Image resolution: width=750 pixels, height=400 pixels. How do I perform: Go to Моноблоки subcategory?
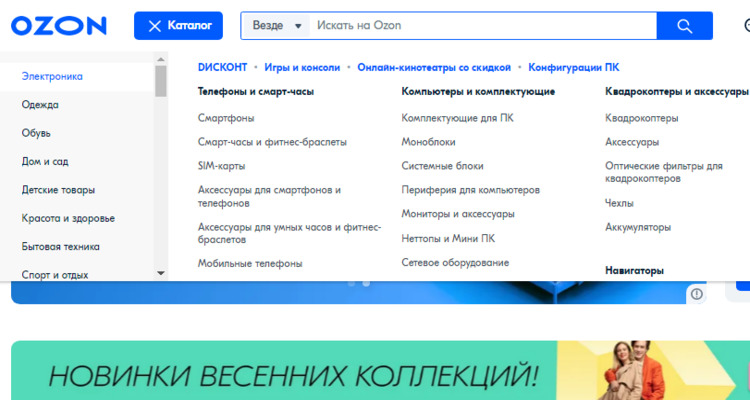429,142
